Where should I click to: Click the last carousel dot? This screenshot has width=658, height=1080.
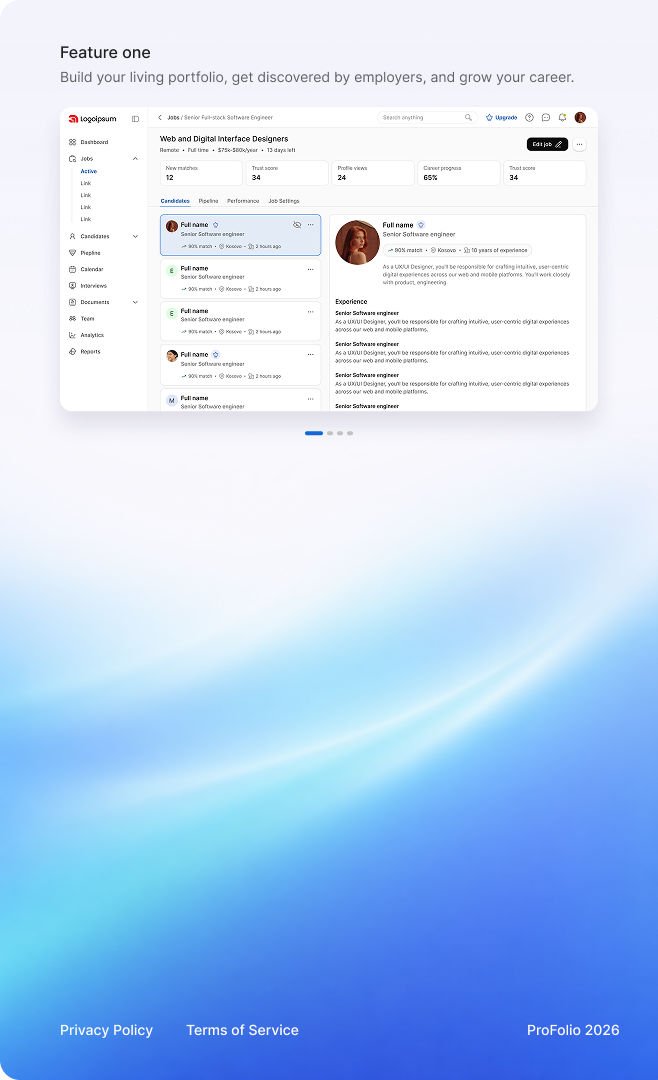tap(350, 433)
